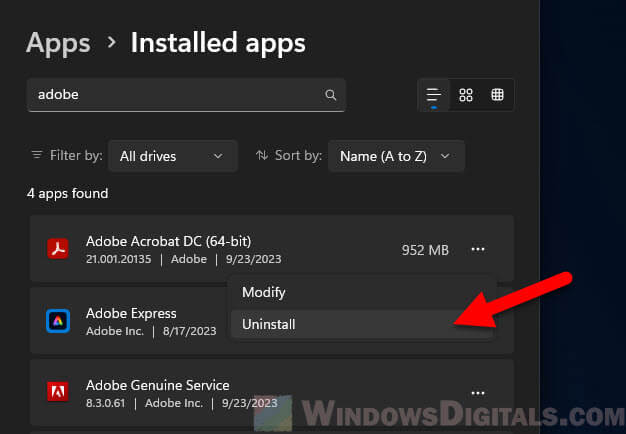The width and height of the screenshot is (626, 434).
Task: Click the filter lines icon
Action: (x=37, y=155)
